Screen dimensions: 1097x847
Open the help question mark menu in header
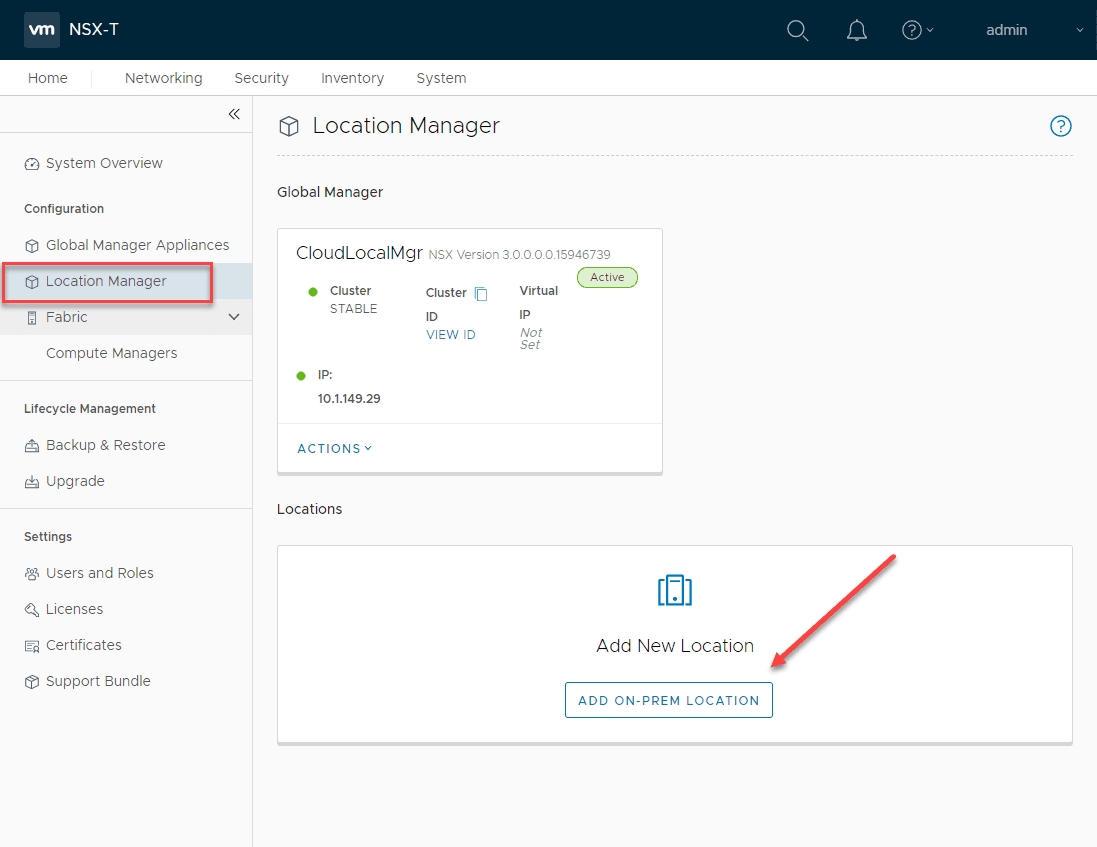[916, 30]
